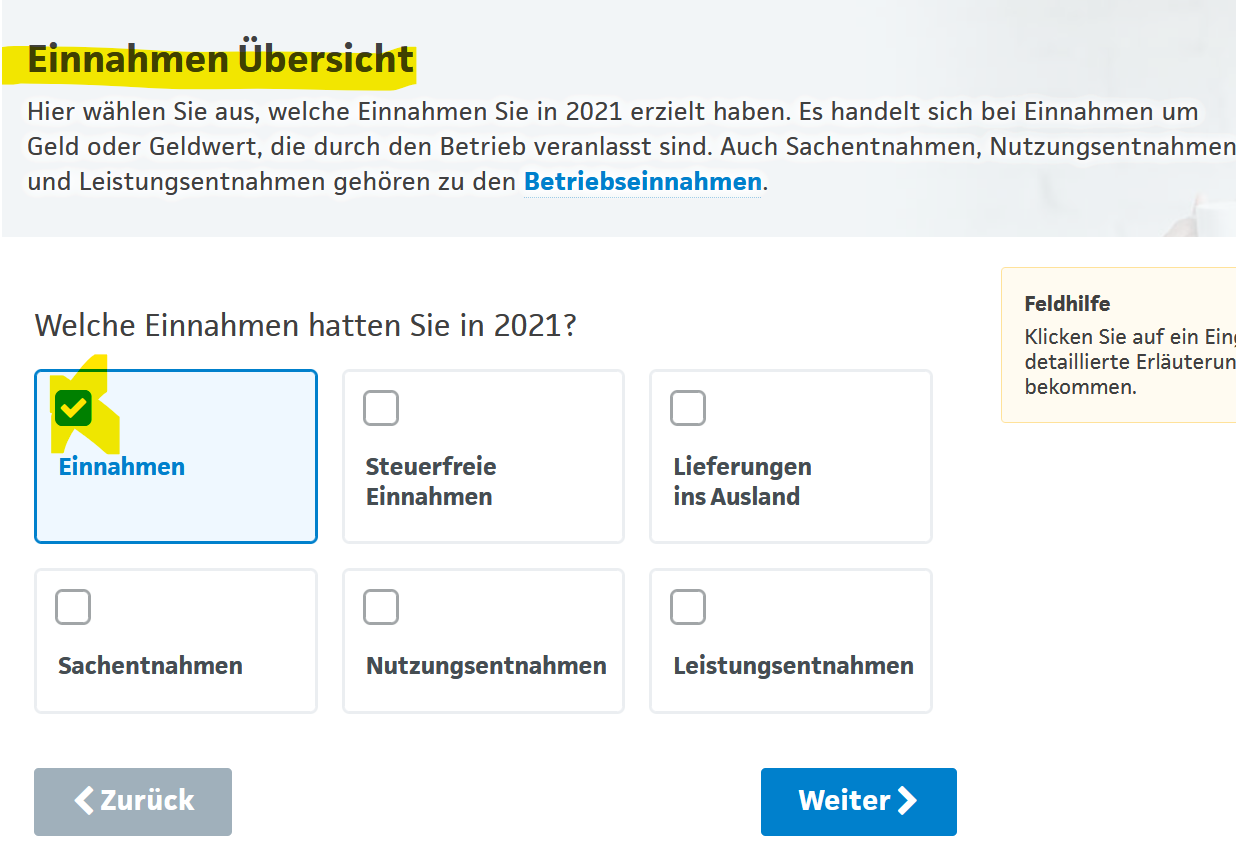Click the blue Einnahmen card label

[x=122, y=467]
